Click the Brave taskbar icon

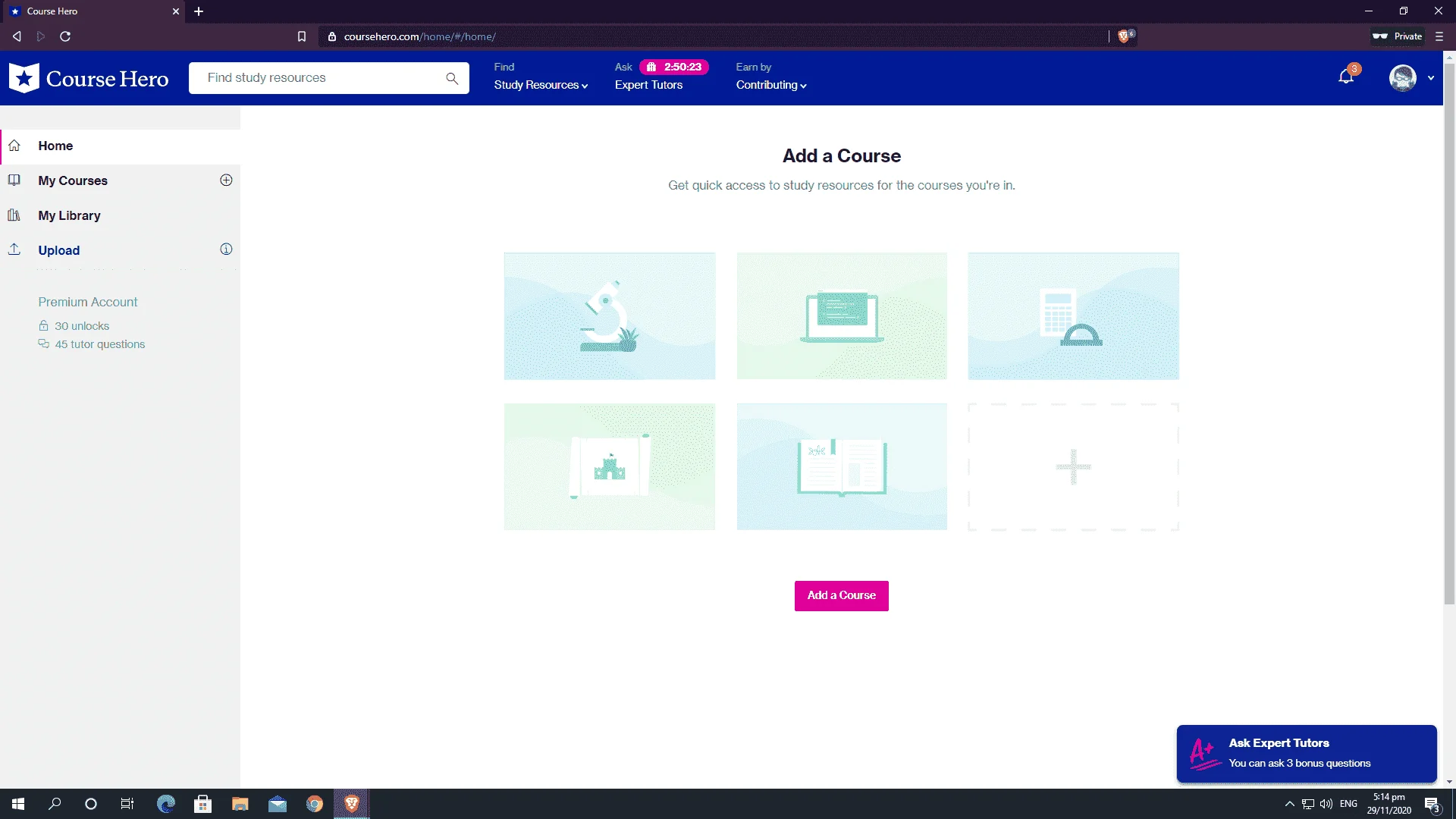tap(351, 804)
